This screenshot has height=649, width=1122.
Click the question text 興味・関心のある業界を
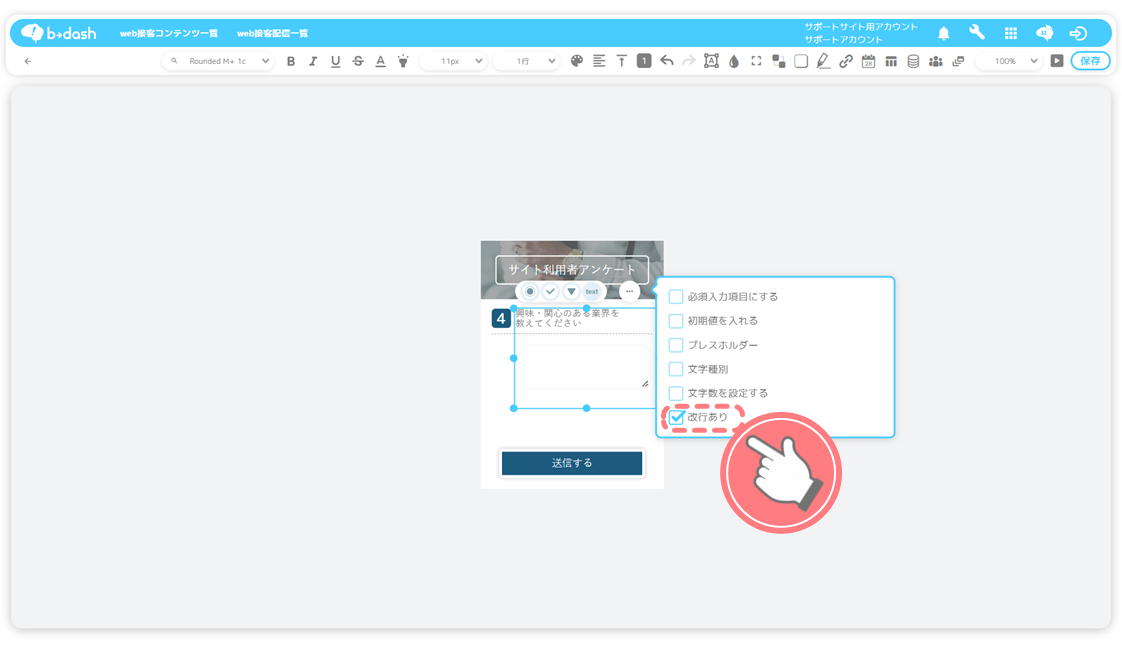pyautogui.click(x=567, y=313)
